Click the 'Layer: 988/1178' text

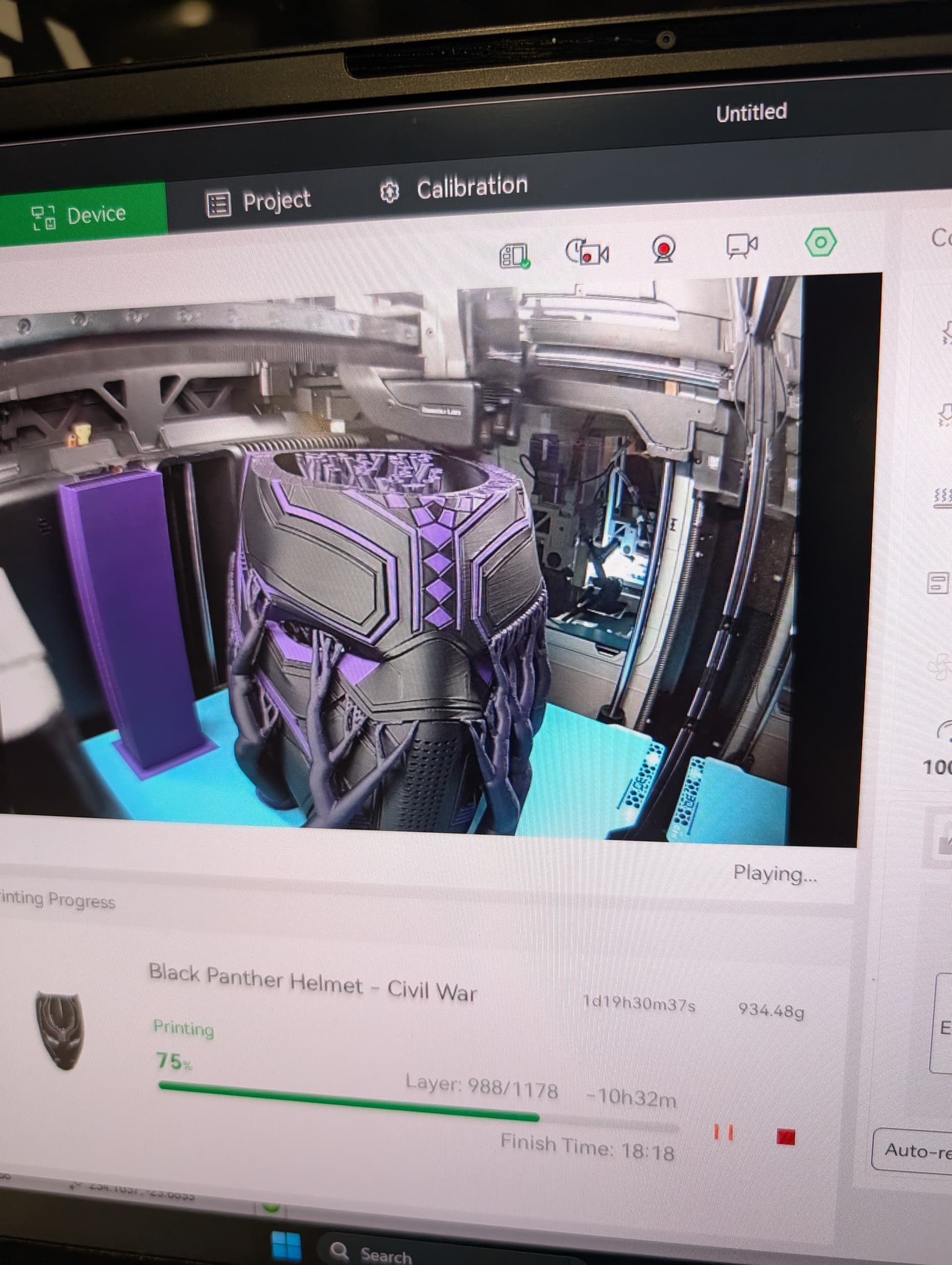482,1086
